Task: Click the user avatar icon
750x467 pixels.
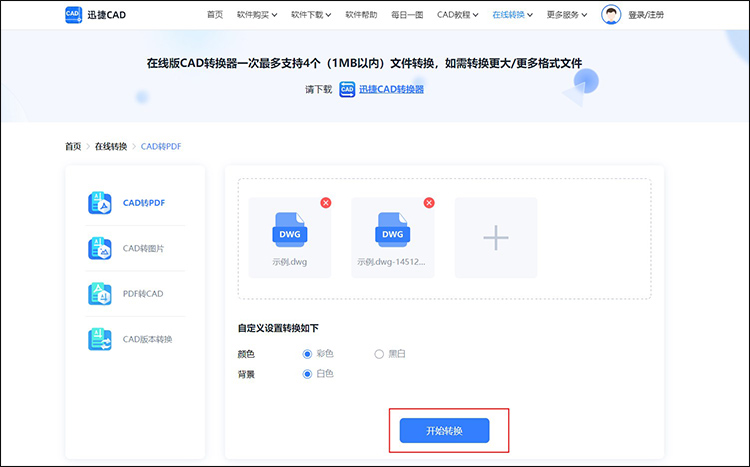Action: pos(611,14)
